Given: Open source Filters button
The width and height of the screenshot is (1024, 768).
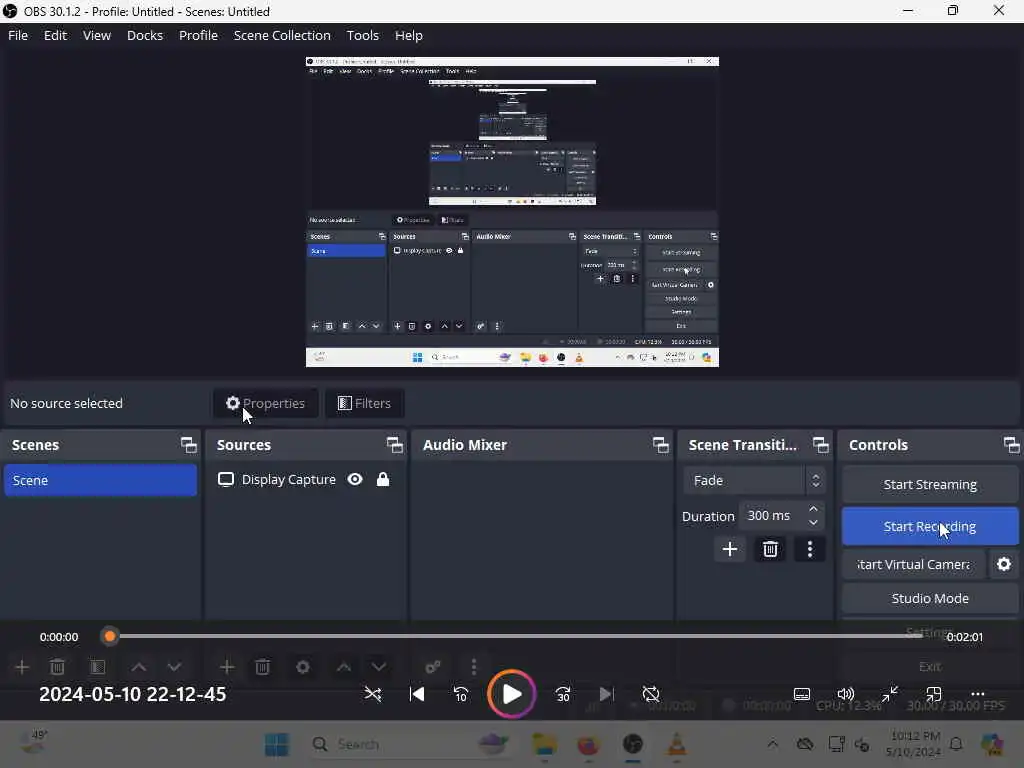Looking at the screenshot, I should tap(364, 404).
